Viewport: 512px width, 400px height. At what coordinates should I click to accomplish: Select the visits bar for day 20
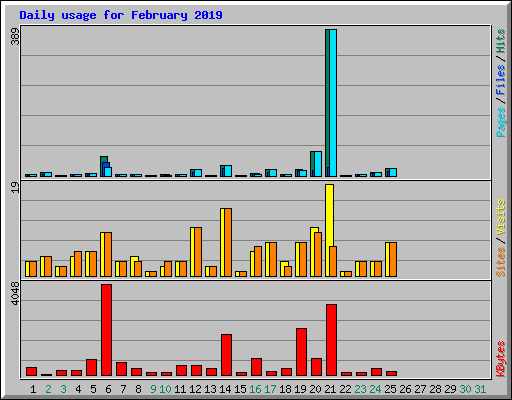312,252
